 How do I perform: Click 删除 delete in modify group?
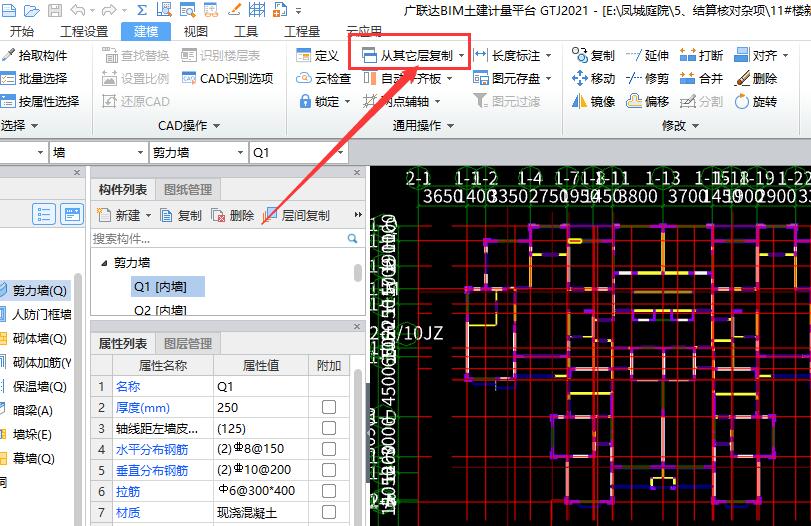click(756, 79)
